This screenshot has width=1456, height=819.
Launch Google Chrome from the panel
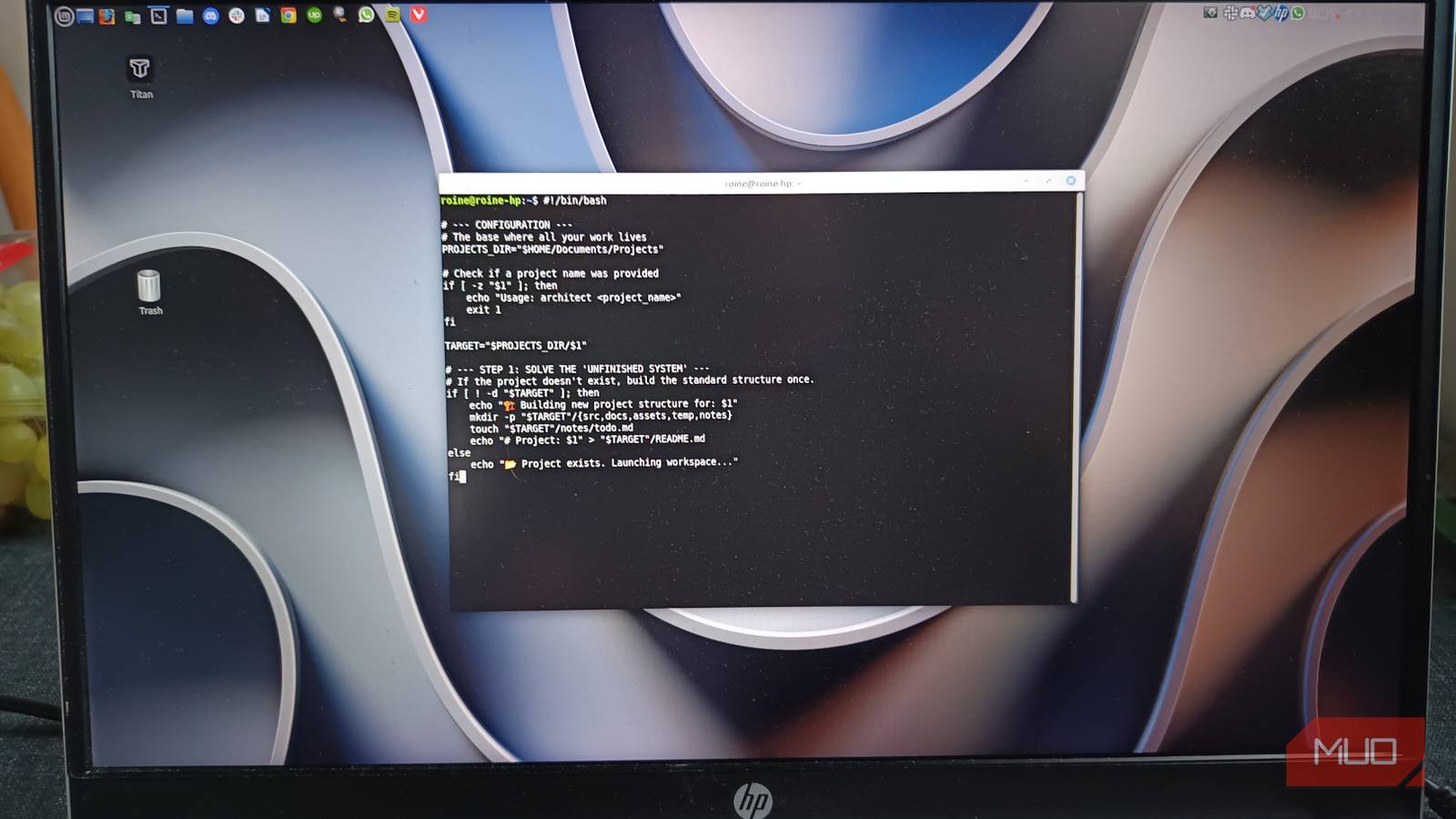click(288, 15)
